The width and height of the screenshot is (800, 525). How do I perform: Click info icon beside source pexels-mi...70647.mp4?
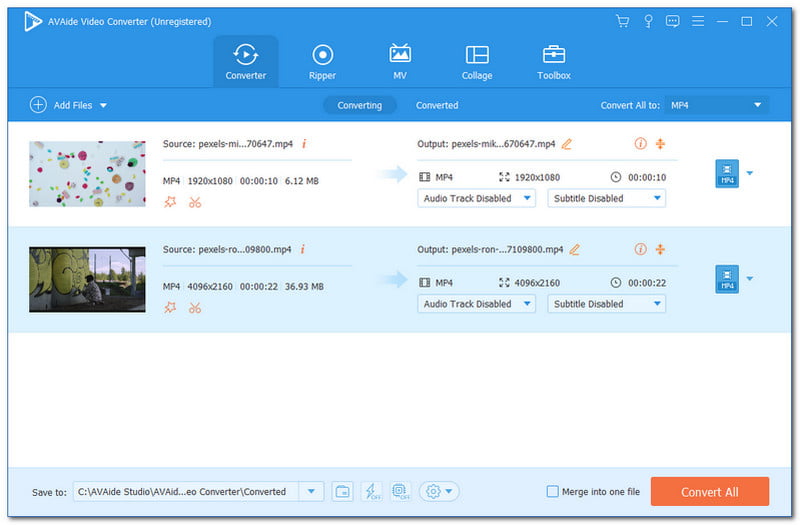coord(304,143)
